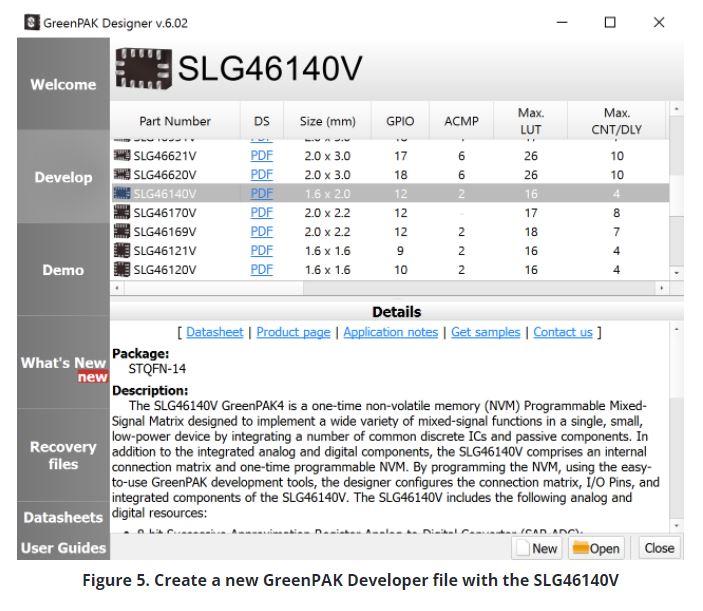Open PDF datasheet for SLG46621V

pos(261,156)
